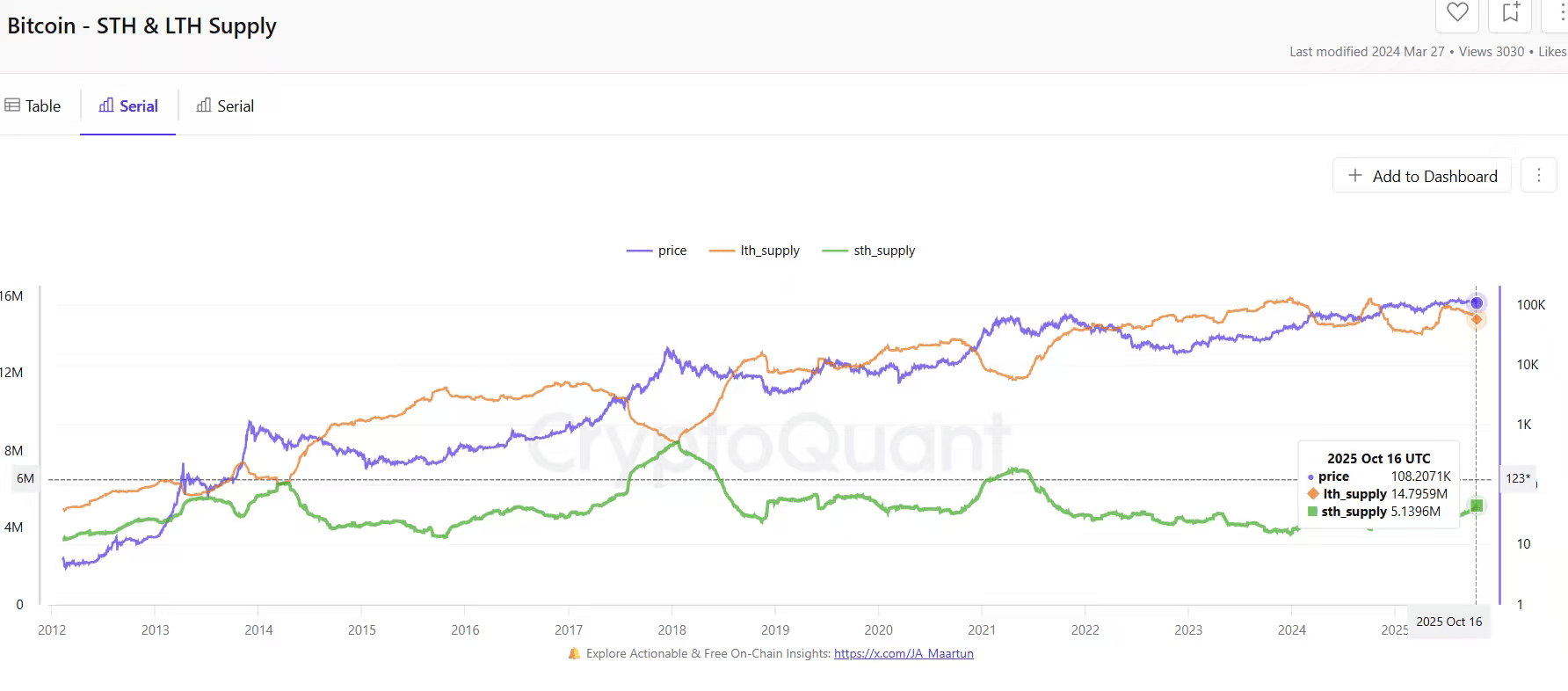Viewport: 1568px width, 691px height.
Task: Open the x.com/JA_Maartun link
Action: [x=904, y=653]
